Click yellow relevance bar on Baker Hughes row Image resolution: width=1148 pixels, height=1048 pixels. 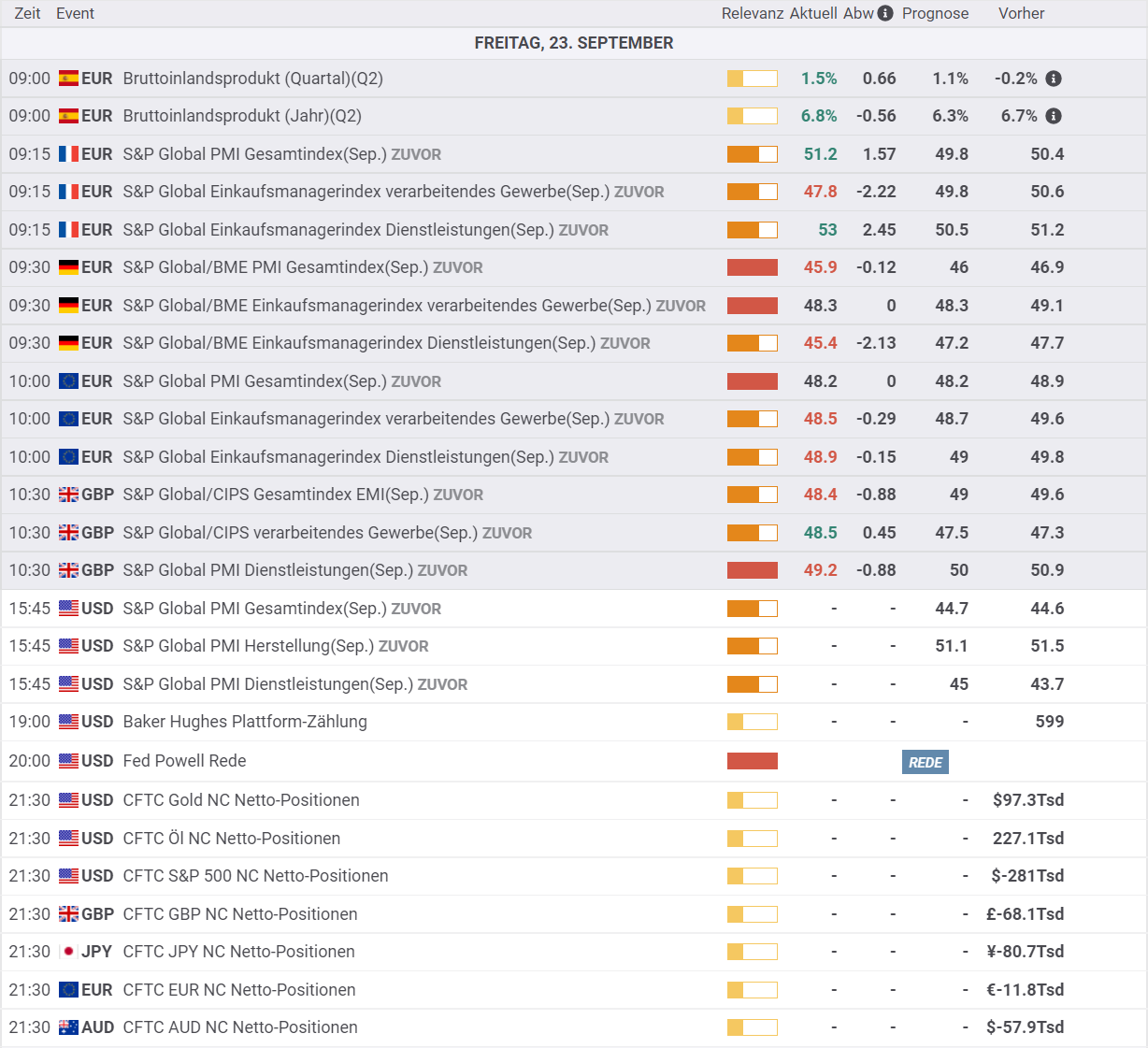click(753, 722)
